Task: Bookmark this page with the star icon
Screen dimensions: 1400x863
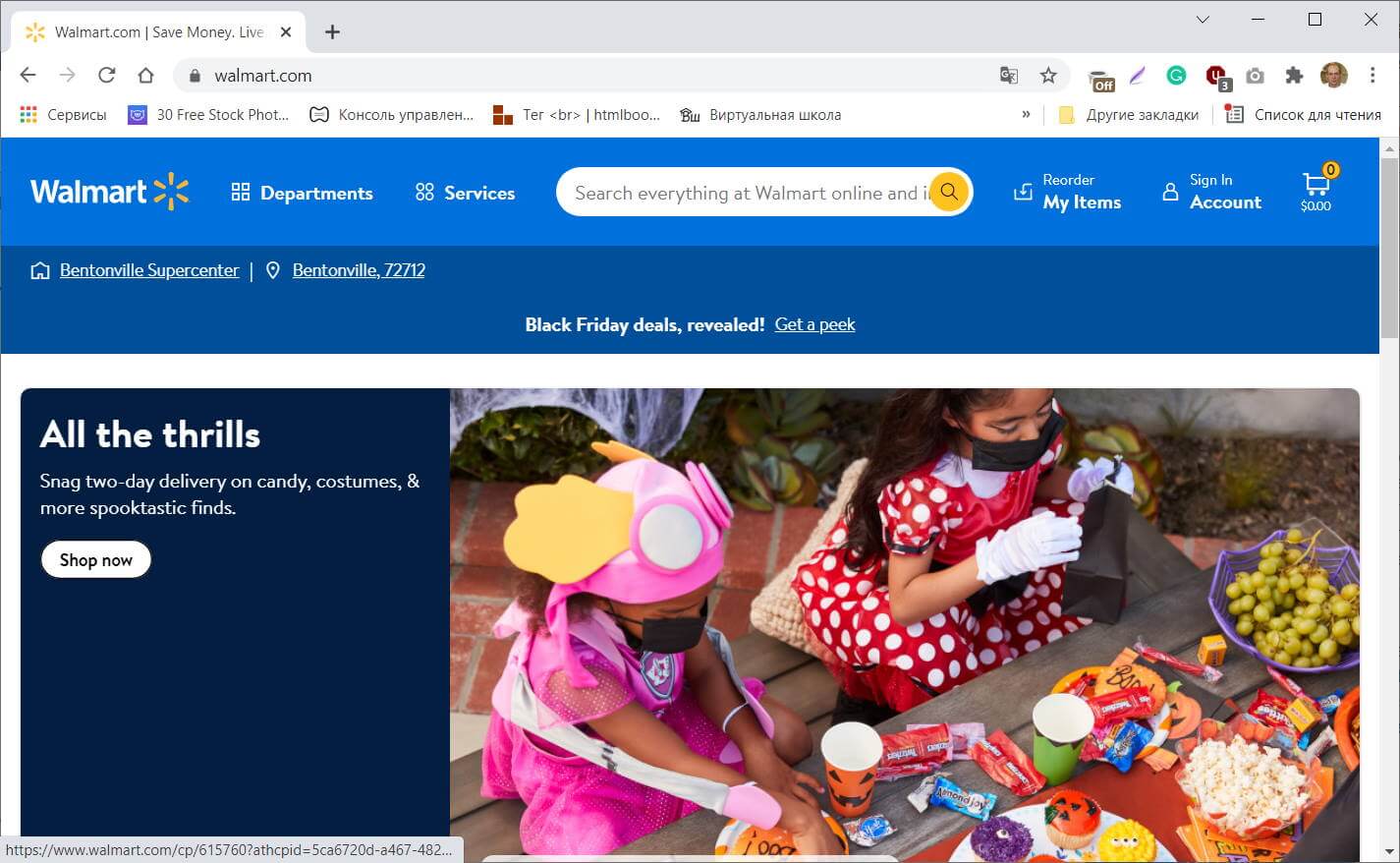Action: pyautogui.click(x=1048, y=76)
